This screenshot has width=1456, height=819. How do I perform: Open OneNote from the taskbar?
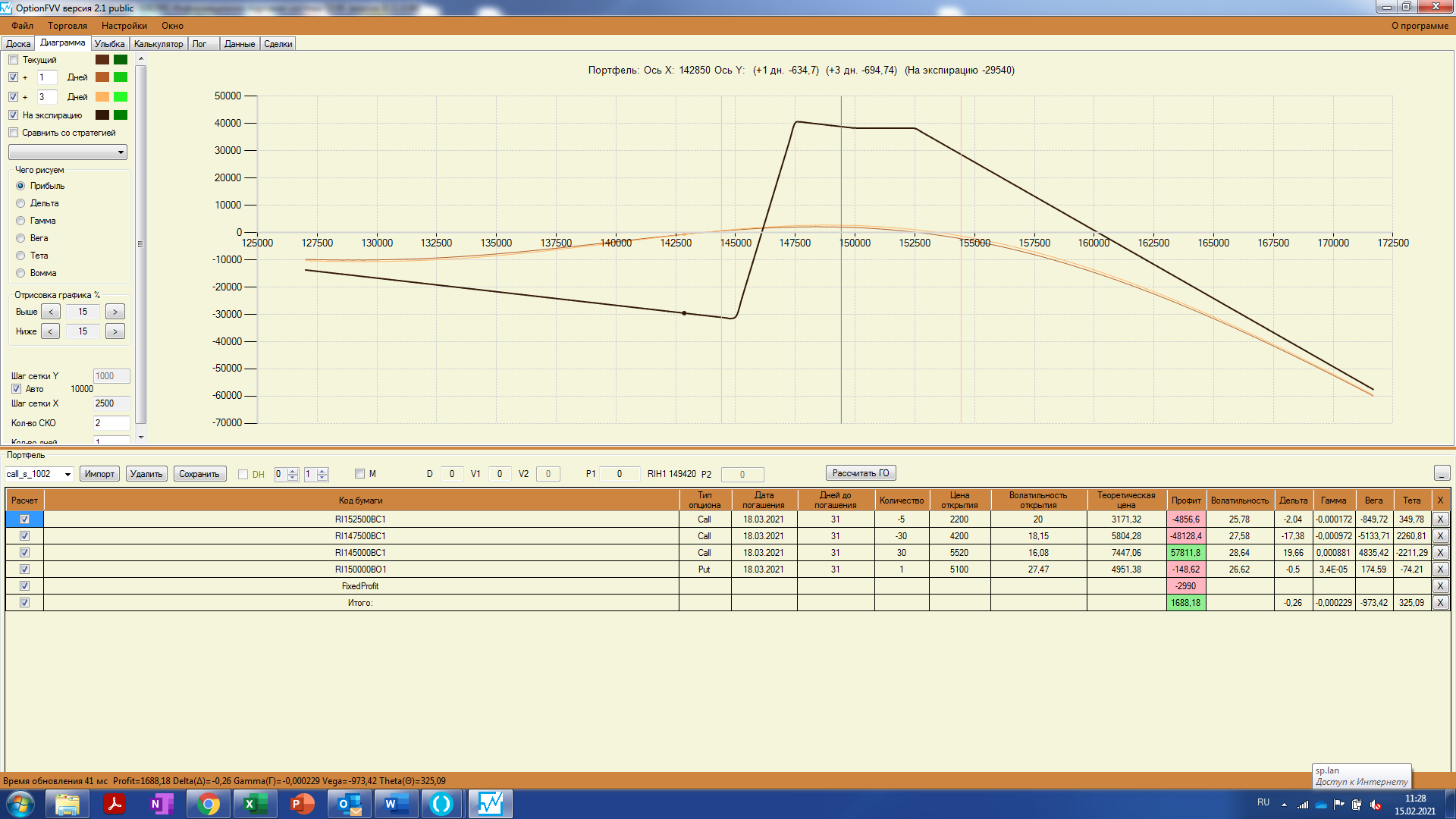pyautogui.click(x=162, y=804)
